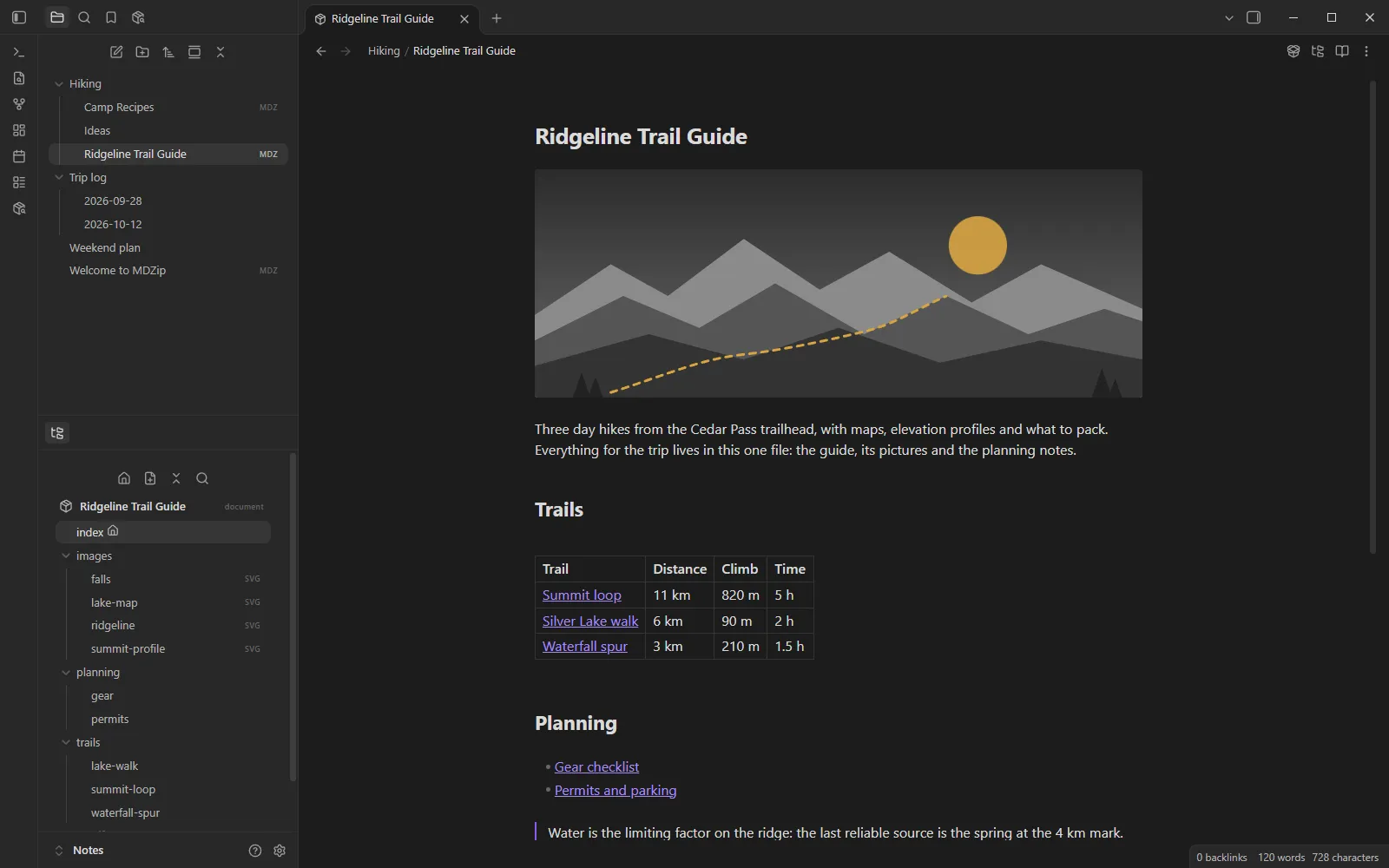
Task: Open the terminal icon in the left ribbon
Action: point(19,52)
